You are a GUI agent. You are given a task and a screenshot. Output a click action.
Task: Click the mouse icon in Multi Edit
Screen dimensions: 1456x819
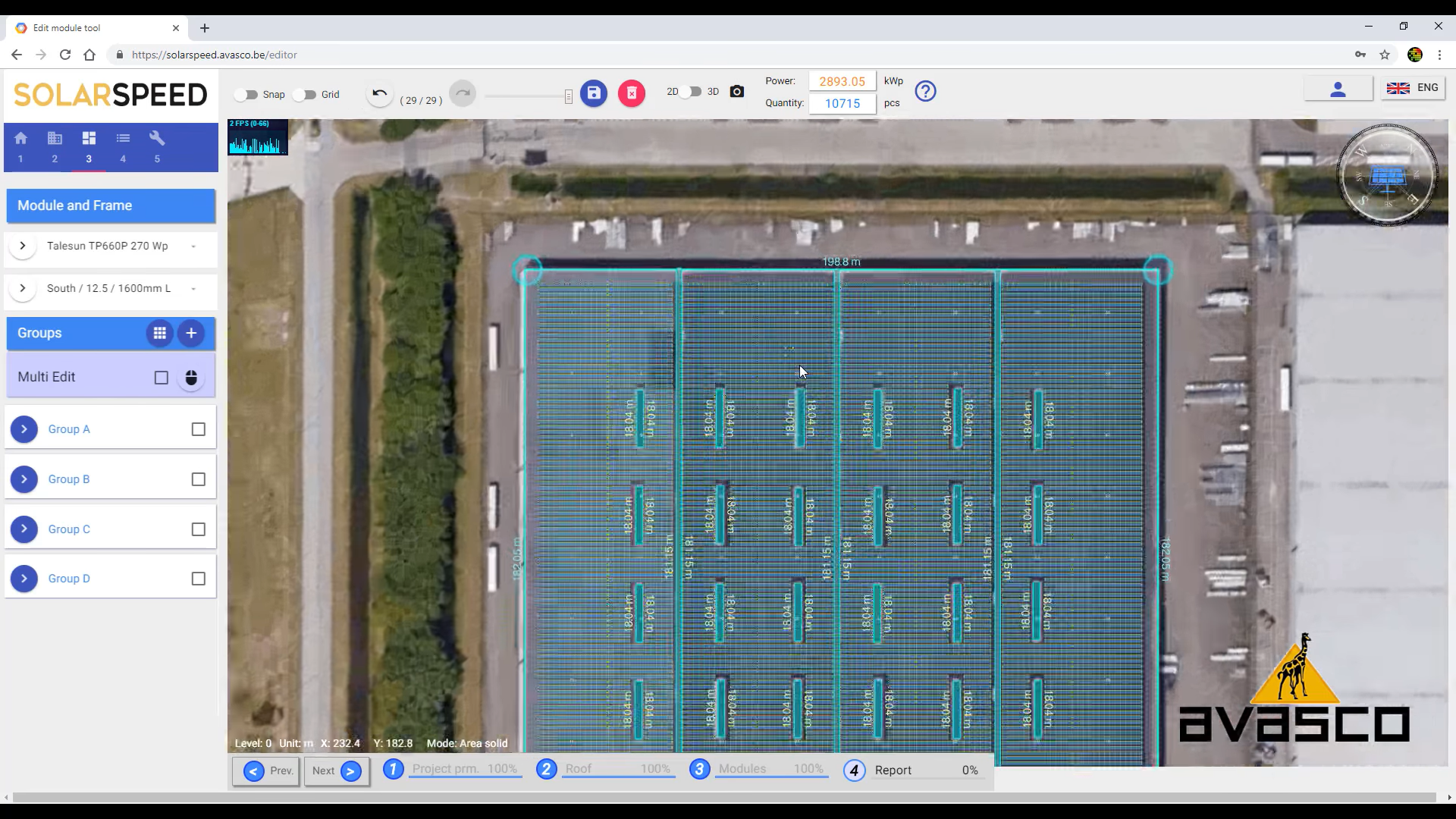pyautogui.click(x=191, y=378)
